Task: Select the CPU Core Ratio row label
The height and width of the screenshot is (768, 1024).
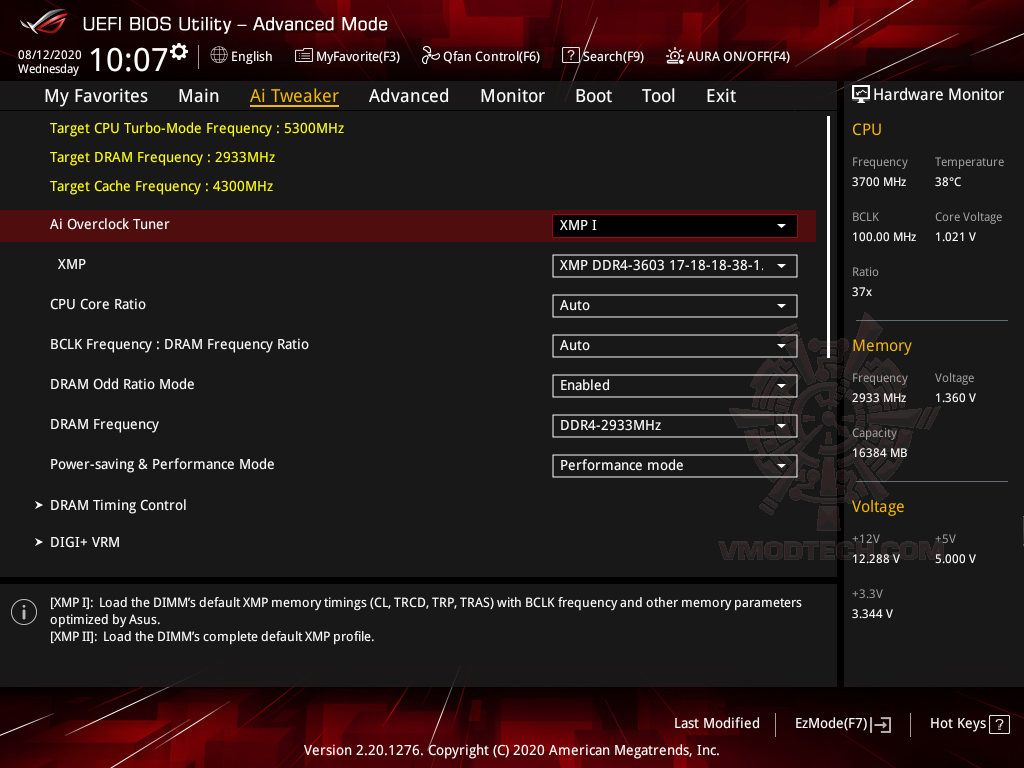Action: coord(98,304)
